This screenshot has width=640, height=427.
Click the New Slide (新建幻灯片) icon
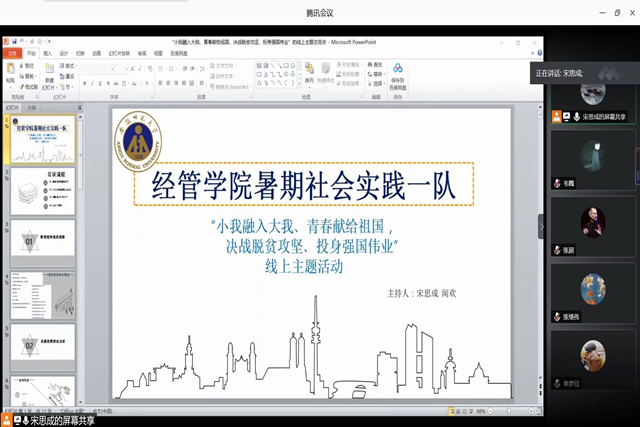[49, 69]
